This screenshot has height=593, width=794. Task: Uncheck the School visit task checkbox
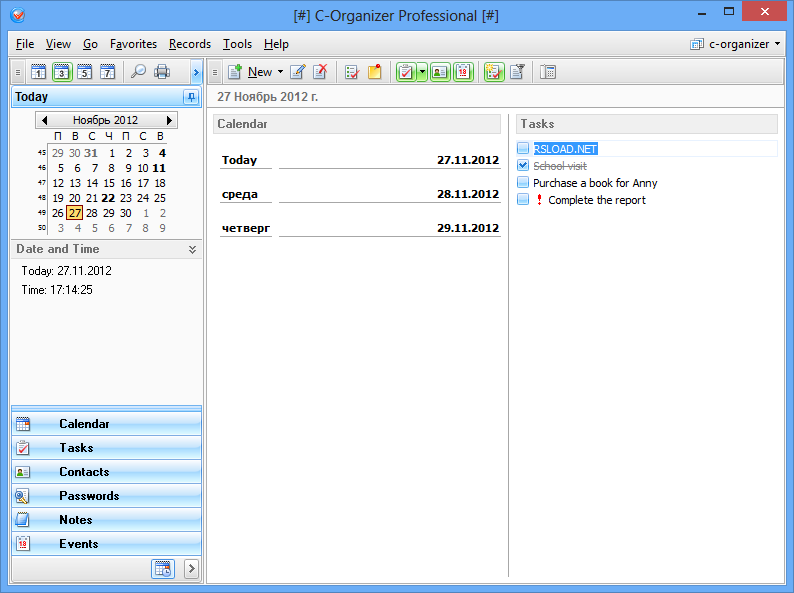[523, 166]
